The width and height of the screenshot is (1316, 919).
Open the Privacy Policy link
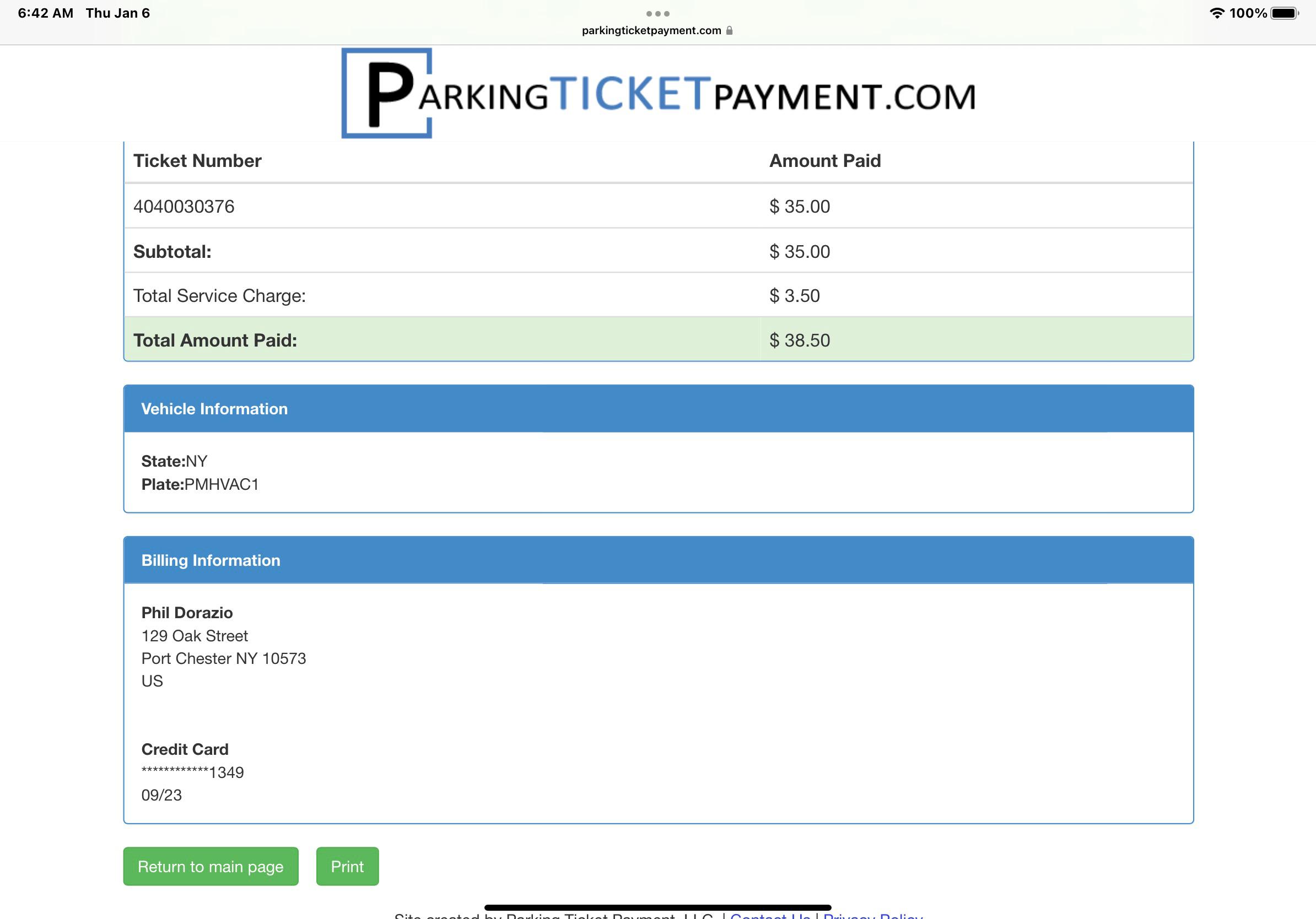click(872, 916)
